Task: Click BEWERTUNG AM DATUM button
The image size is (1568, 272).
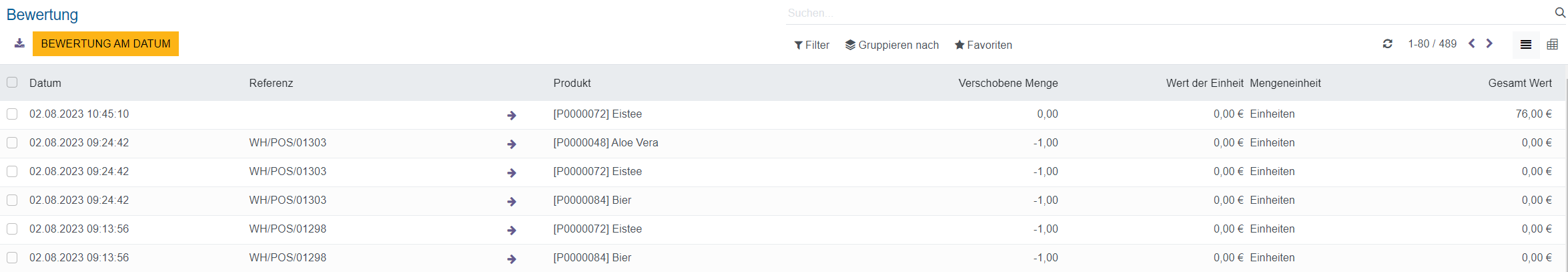Action: pos(105,43)
